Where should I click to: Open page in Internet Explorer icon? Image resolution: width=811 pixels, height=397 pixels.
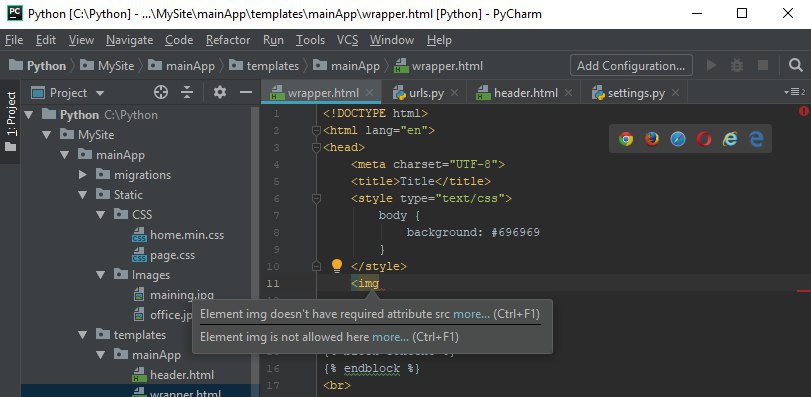(730, 139)
